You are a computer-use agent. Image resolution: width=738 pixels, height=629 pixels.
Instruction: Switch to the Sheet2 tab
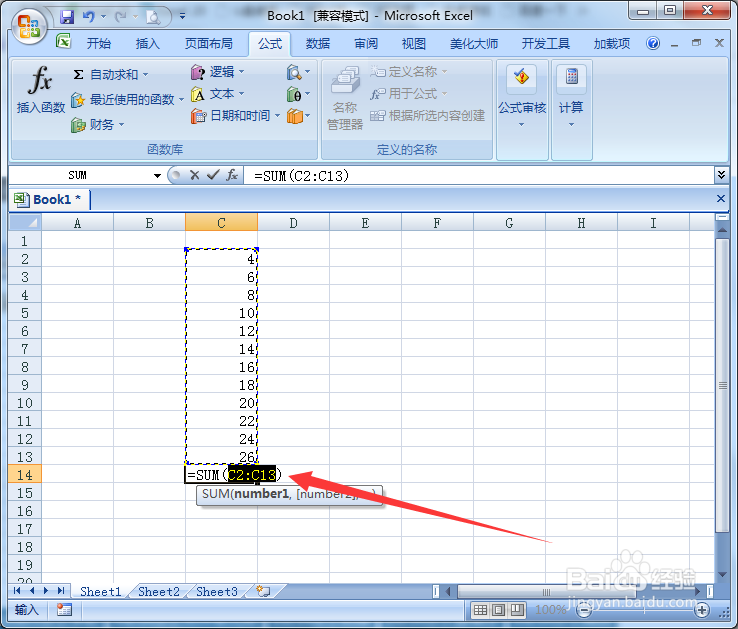pos(159,591)
